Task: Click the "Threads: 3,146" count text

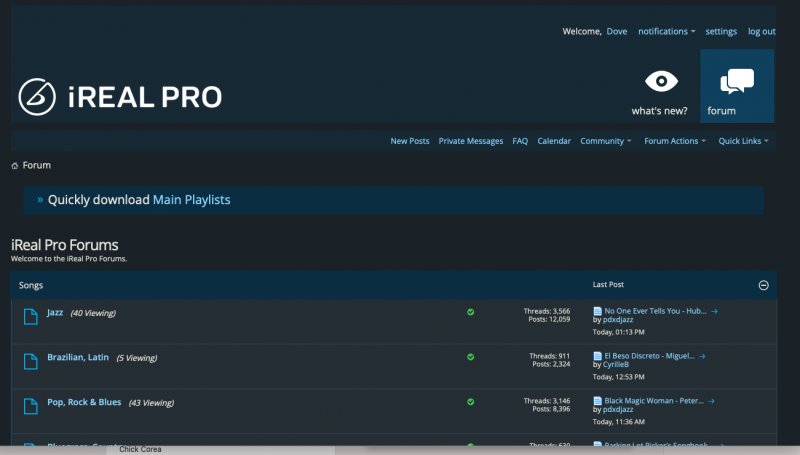Action: pos(547,401)
